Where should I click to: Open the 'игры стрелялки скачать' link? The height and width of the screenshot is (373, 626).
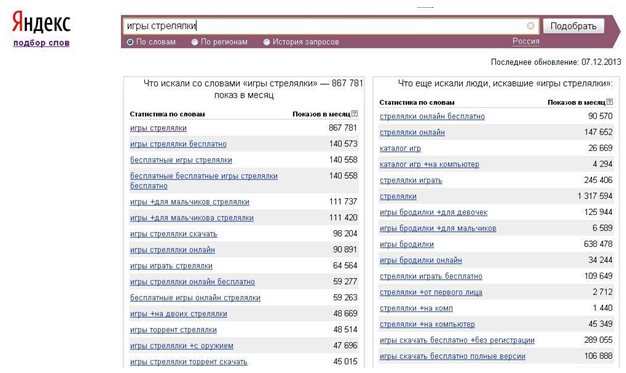point(173,234)
